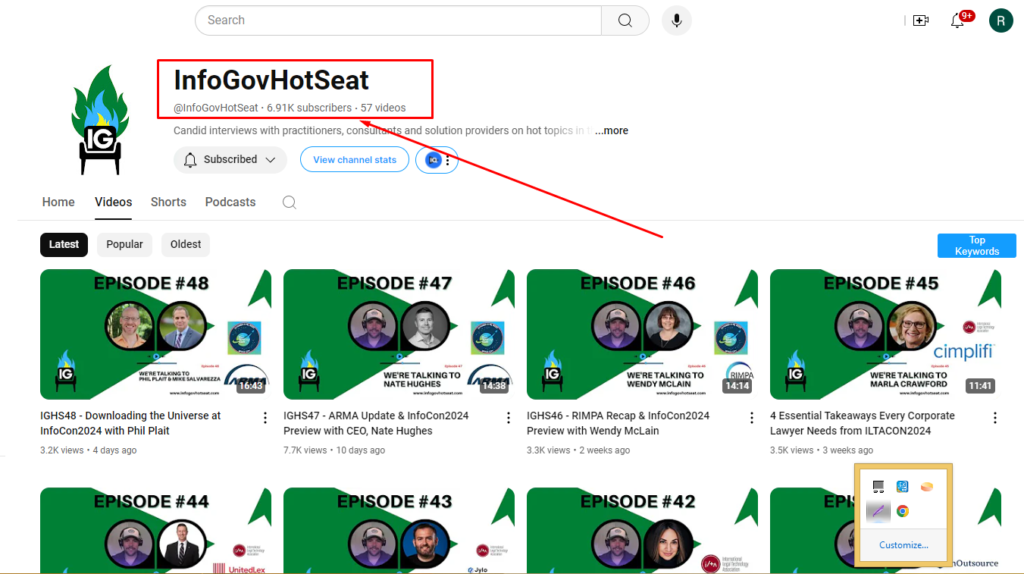Open options for ILTACON2024 takeaways video
The height and width of the screenshot is (574, 1024).
point(995,418)
